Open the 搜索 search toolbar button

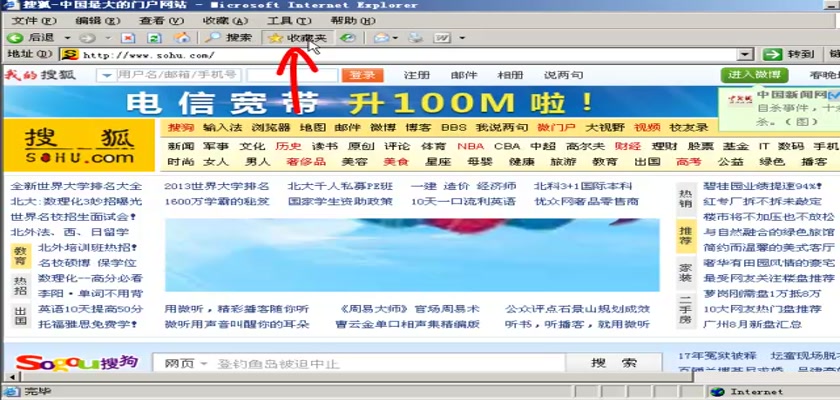229,37
